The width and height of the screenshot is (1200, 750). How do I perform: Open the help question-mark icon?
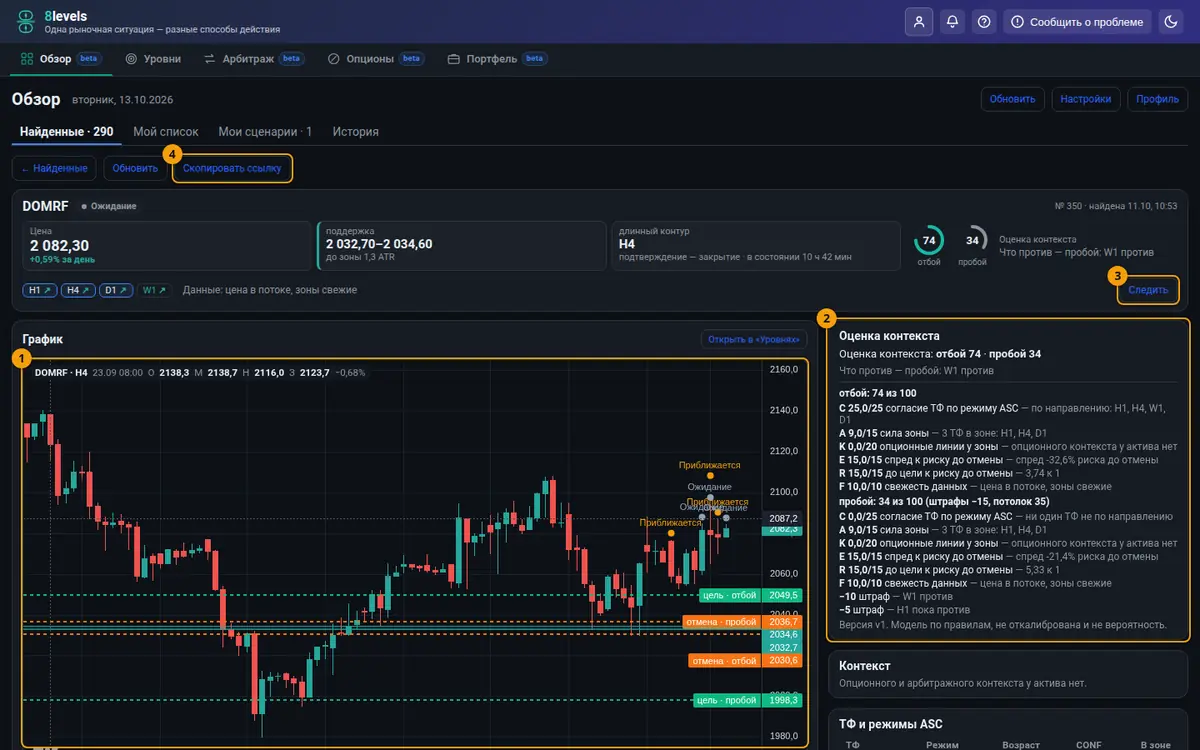click(984, 21)
